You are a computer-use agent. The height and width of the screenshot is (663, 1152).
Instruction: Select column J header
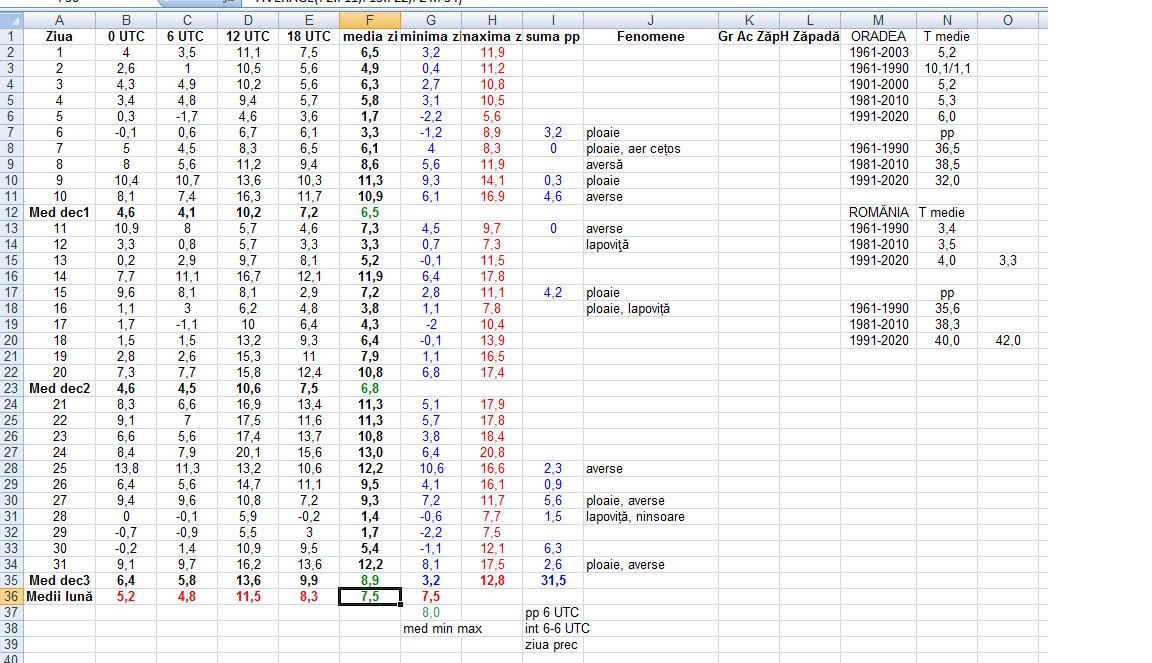[x=650, y=21]
